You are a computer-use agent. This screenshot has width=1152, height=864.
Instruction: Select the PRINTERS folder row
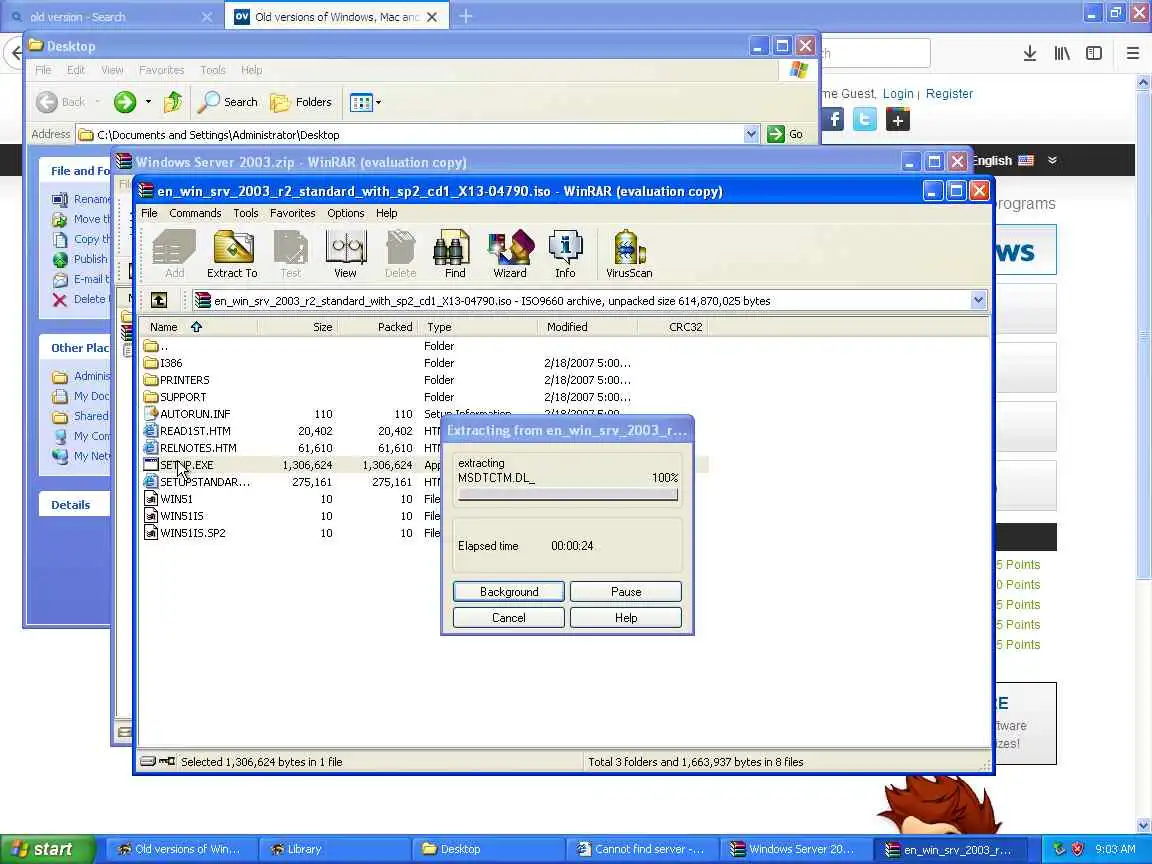[423, 380]
